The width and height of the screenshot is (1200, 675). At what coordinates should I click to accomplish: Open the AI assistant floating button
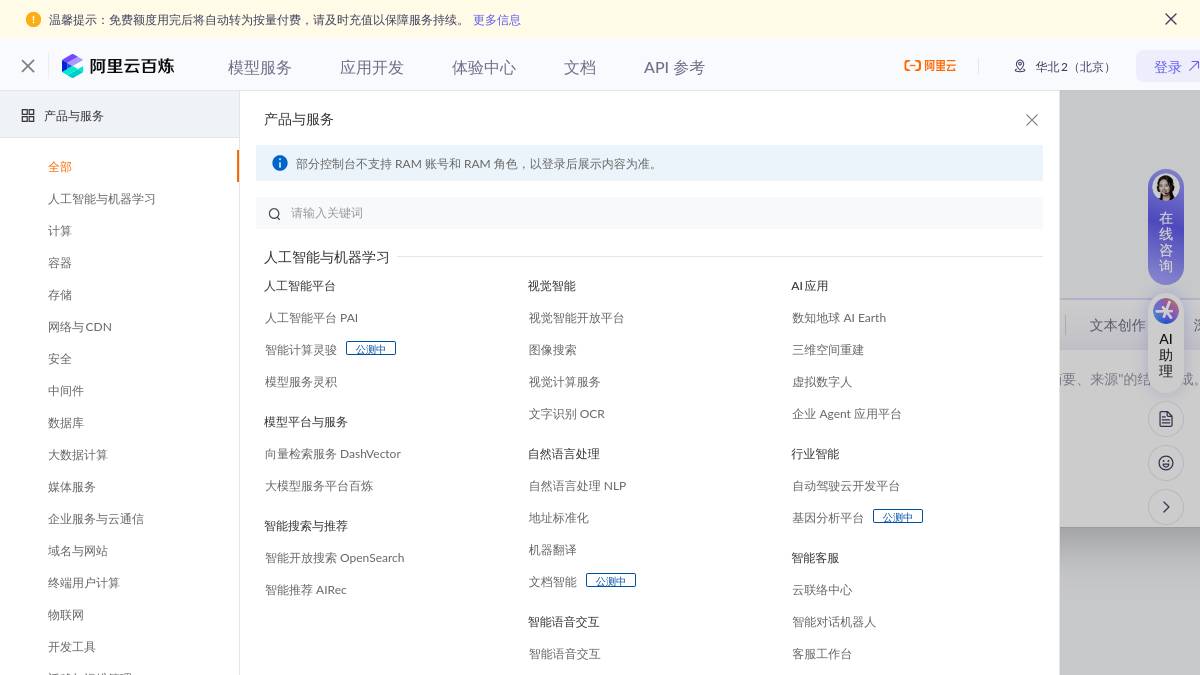pos(1166,340)
